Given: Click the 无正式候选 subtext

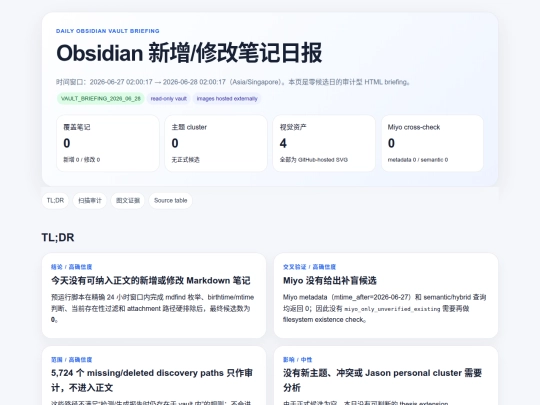Looking at the screenshot, I should pyautogui.click(x=186, y=160).
